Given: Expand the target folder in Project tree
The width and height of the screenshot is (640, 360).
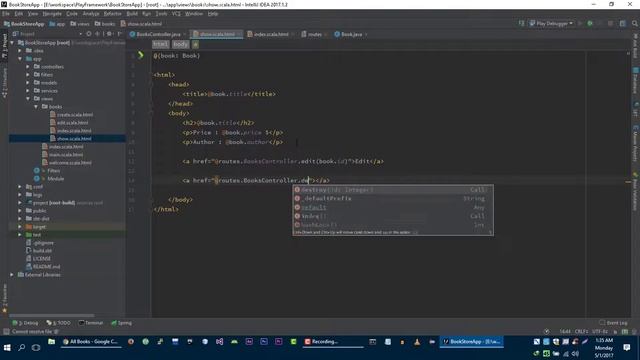Looking at the screenshot, I should (x=20, y=227).
